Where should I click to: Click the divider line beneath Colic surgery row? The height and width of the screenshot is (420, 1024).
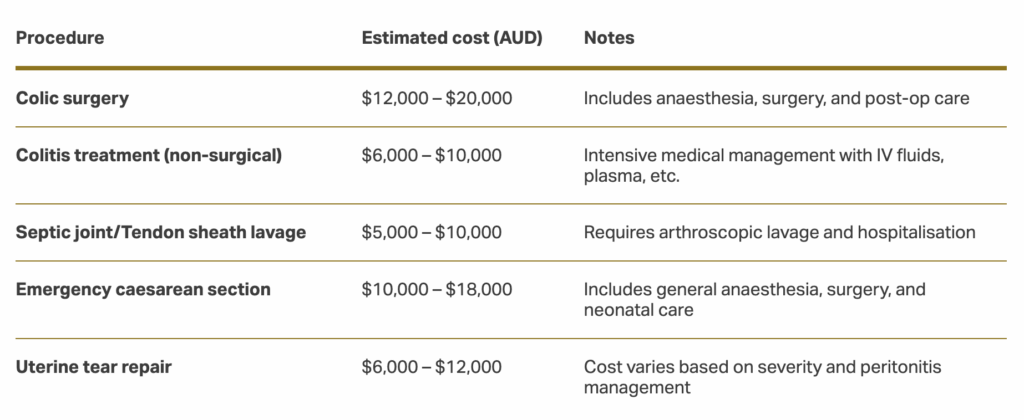511,127
